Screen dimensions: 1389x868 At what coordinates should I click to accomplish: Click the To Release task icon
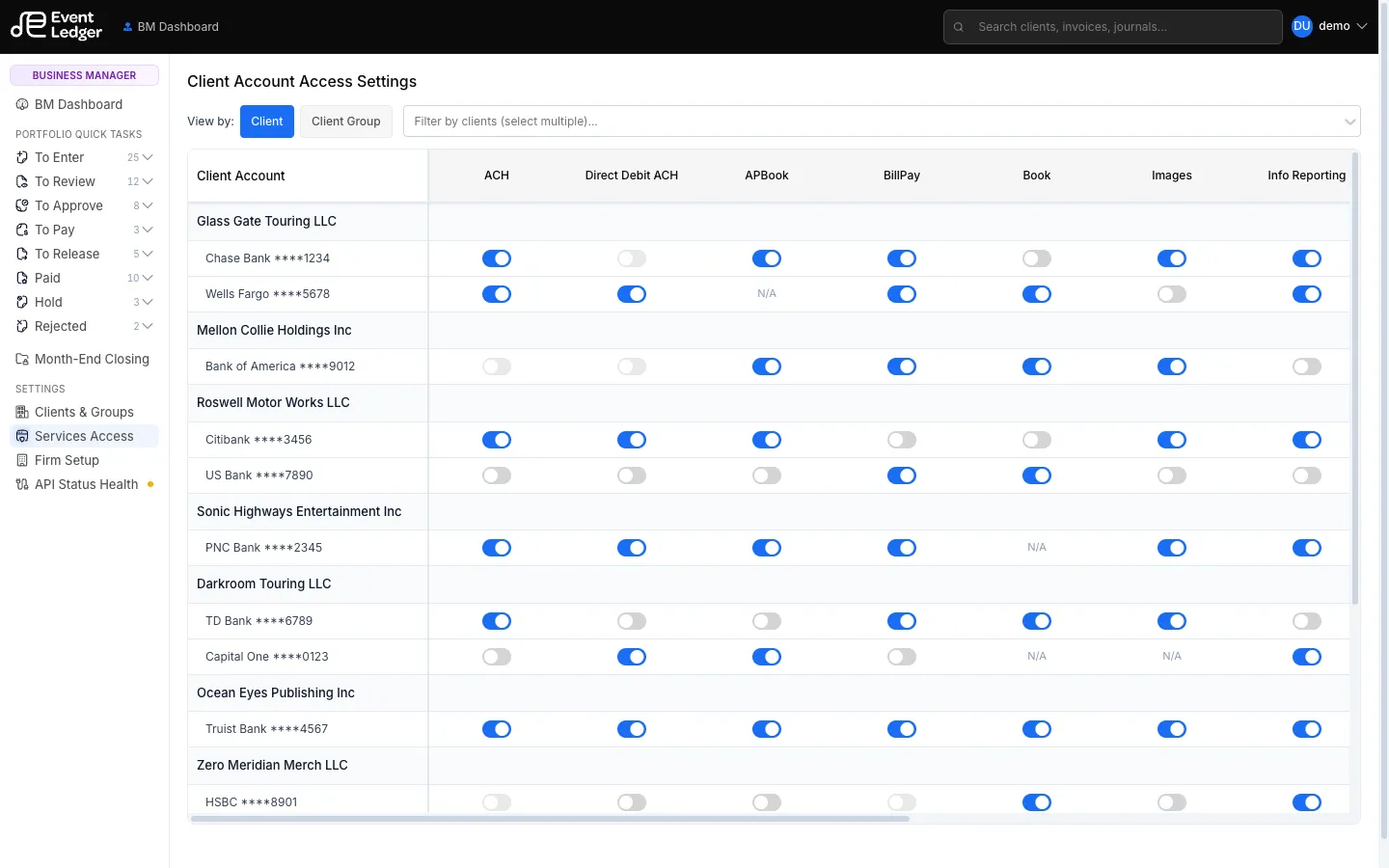point(22,254)
